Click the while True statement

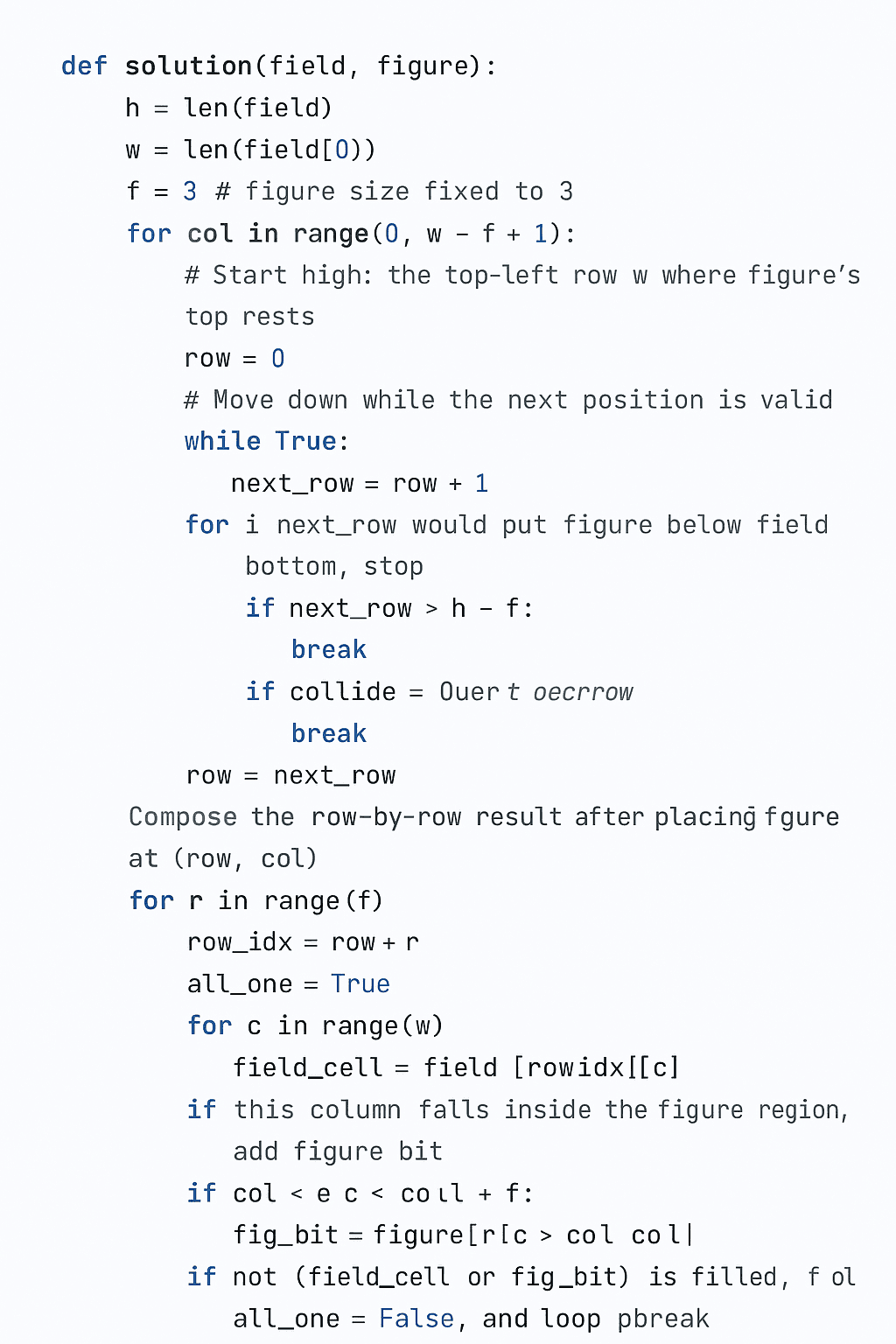[x=266, y=441]
